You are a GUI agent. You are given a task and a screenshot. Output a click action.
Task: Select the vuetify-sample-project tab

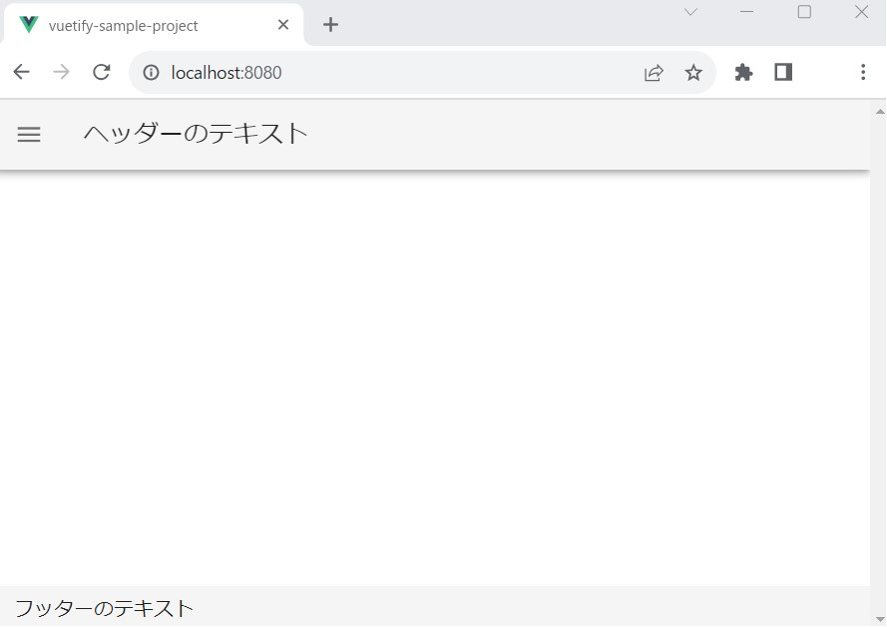[x=153, y=25]
